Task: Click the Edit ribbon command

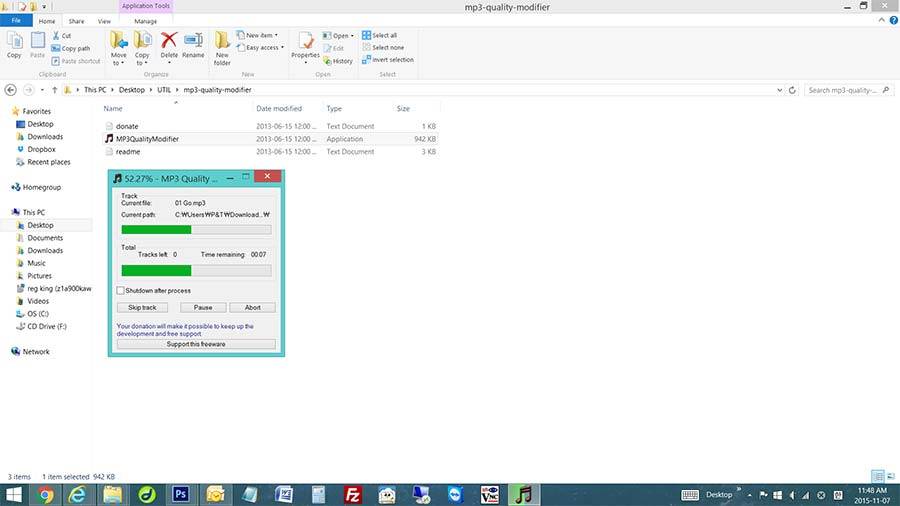Action: click(x=333, y=48)
